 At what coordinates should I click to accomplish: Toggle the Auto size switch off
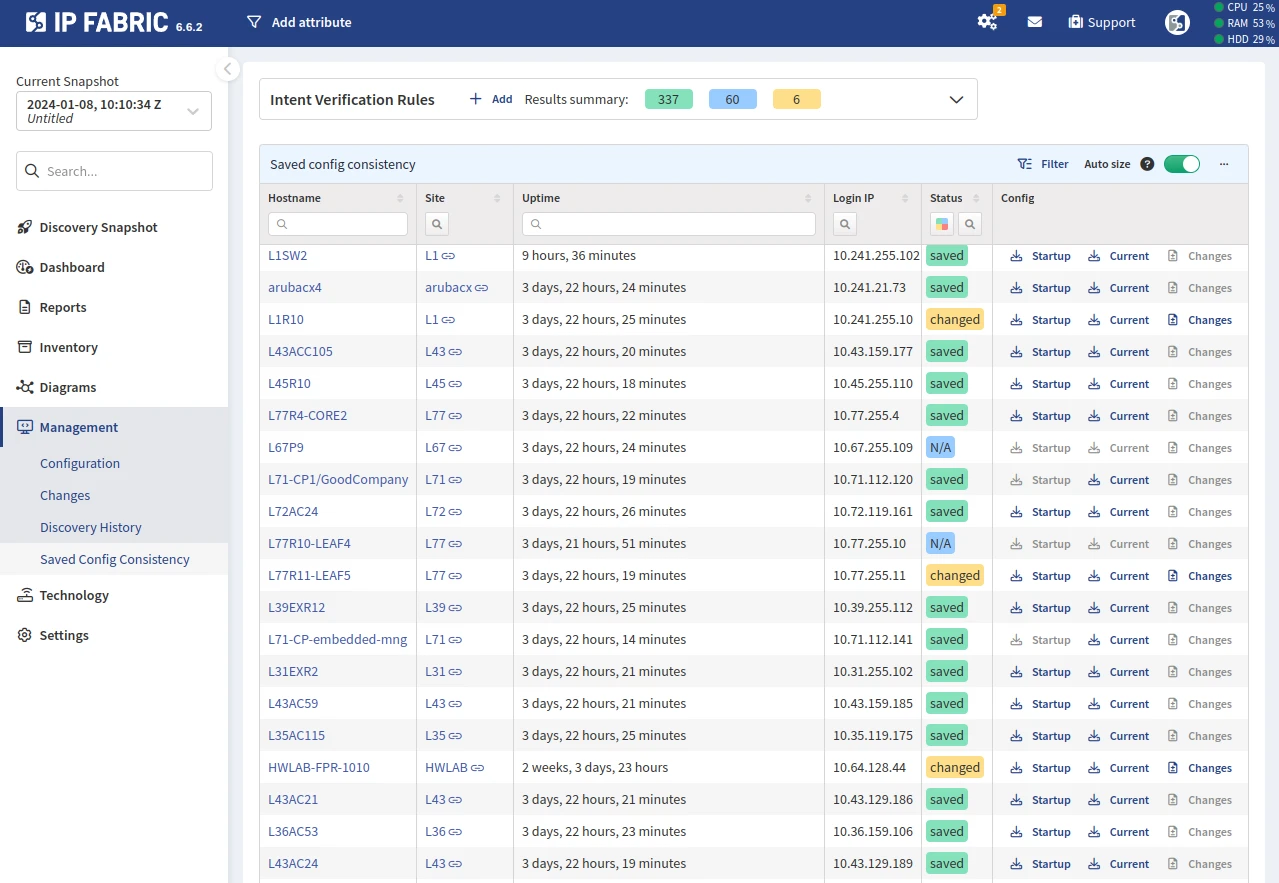1181,164
